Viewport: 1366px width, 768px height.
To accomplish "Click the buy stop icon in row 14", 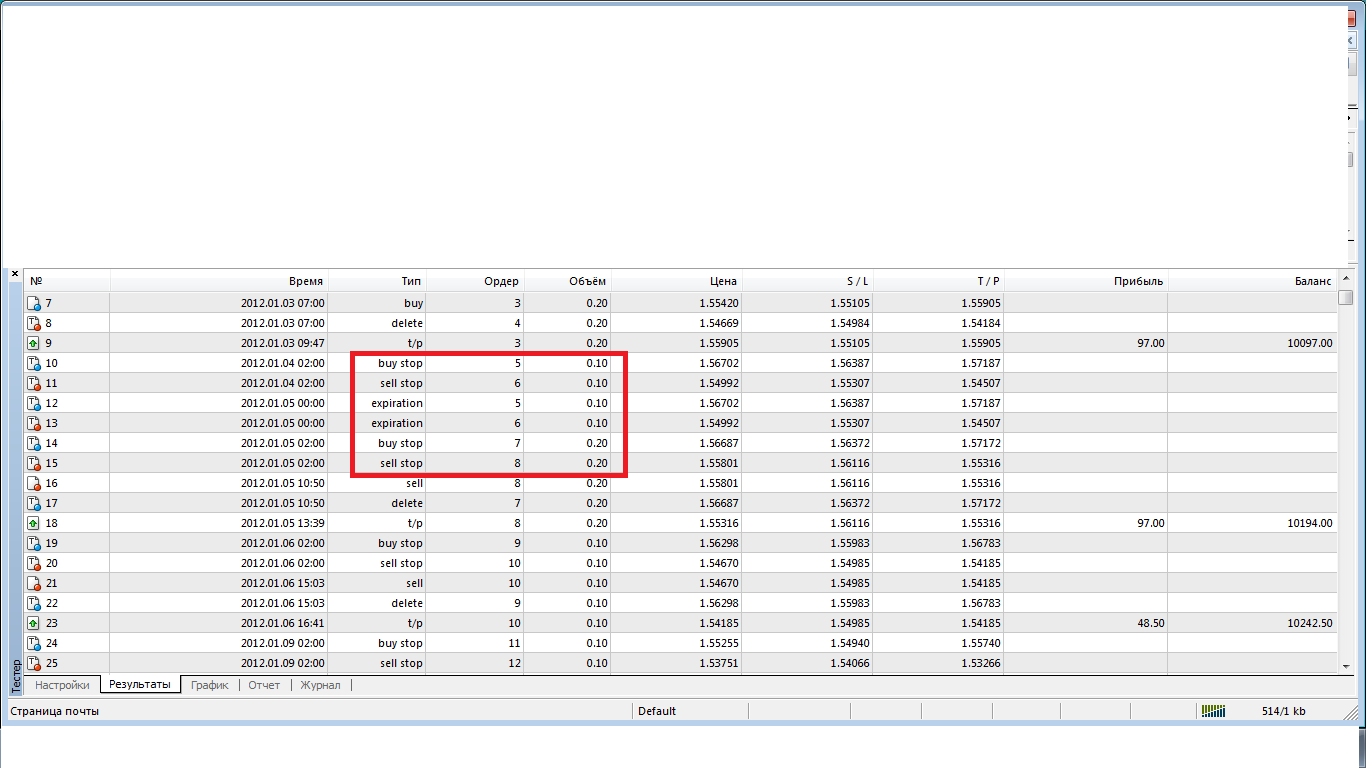I will coord(34,443).
